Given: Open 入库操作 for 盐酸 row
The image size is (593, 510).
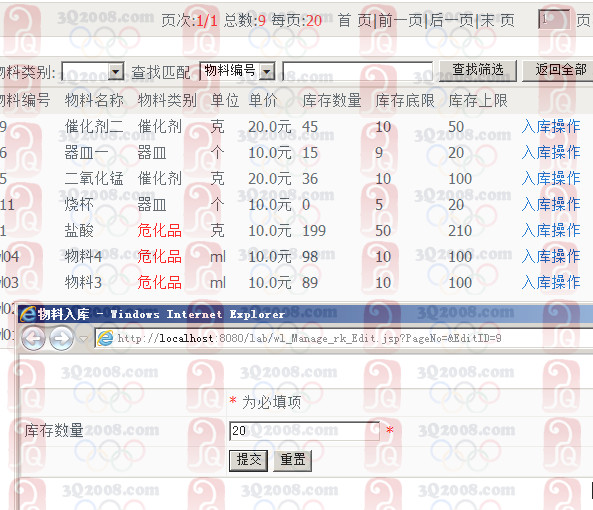Looking at the screenshot, I should click(x=551, y=231).
